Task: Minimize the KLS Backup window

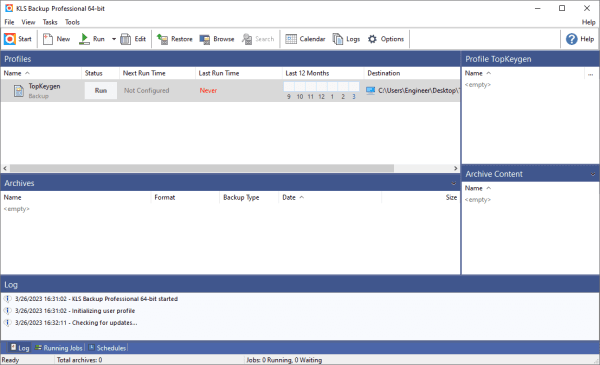Action: pyautogui.click(x=538, y=8)
